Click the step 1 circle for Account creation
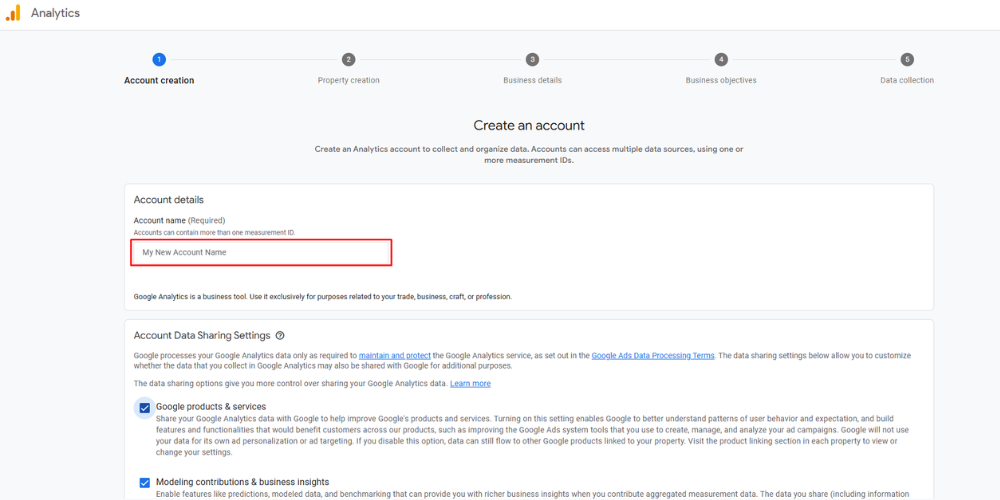Viewport: 1000px width, 500px height. [159, 59]
